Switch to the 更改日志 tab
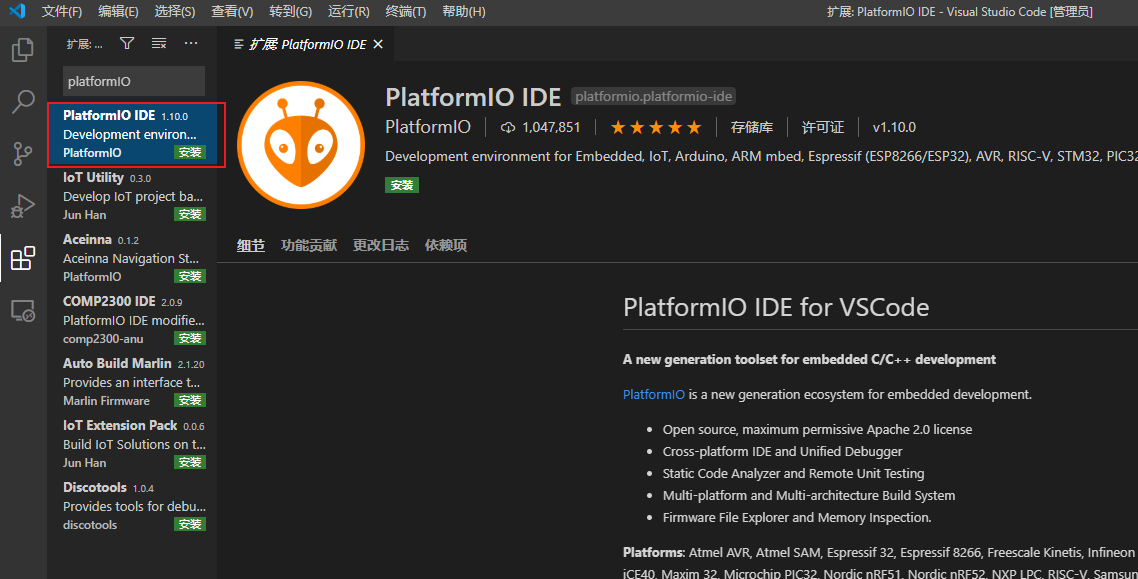 point(381,245)
